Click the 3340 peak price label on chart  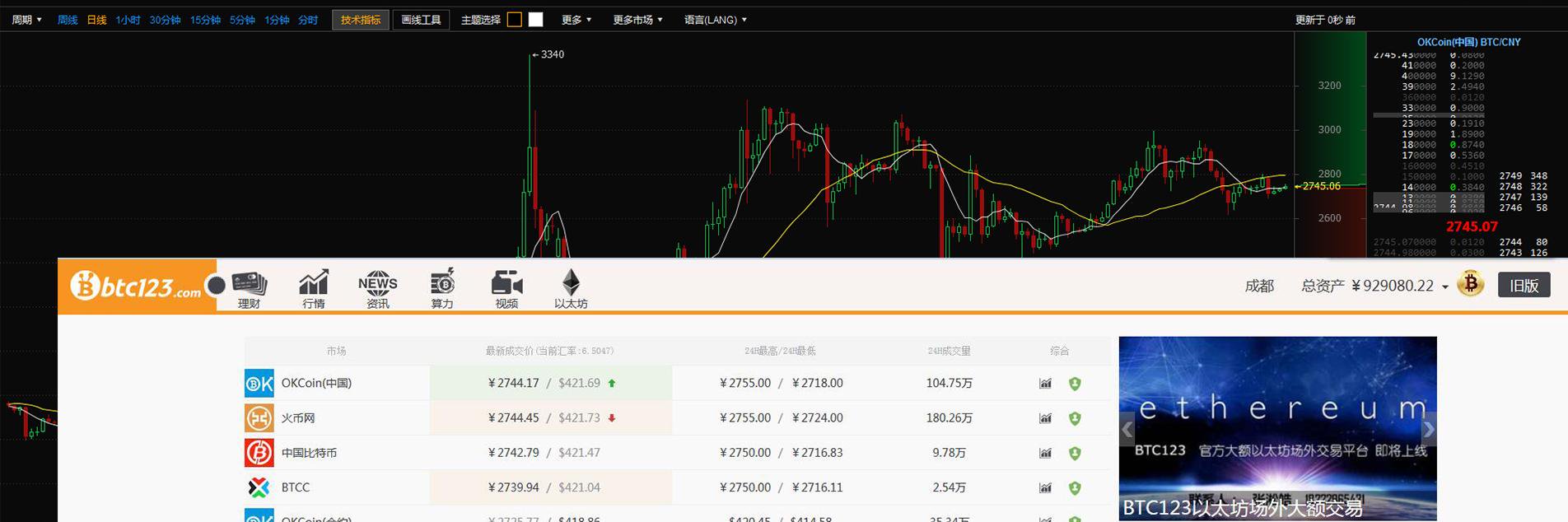click(553, 54)
